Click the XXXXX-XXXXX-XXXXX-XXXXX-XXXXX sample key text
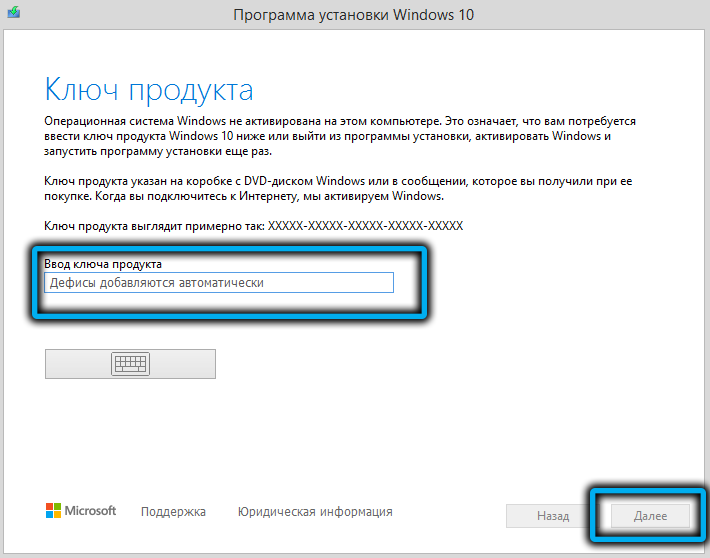 tap(365, 226)
